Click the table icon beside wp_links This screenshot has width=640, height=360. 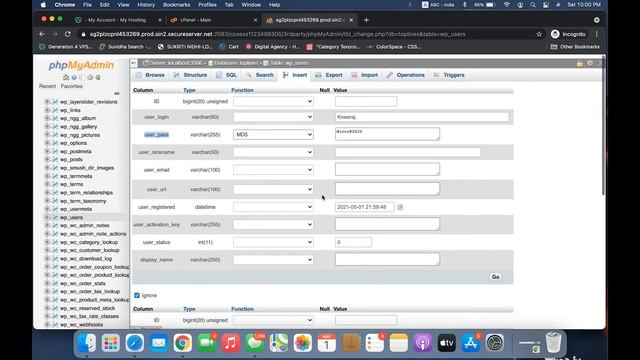pyautogui.click(x=55, y=110)
